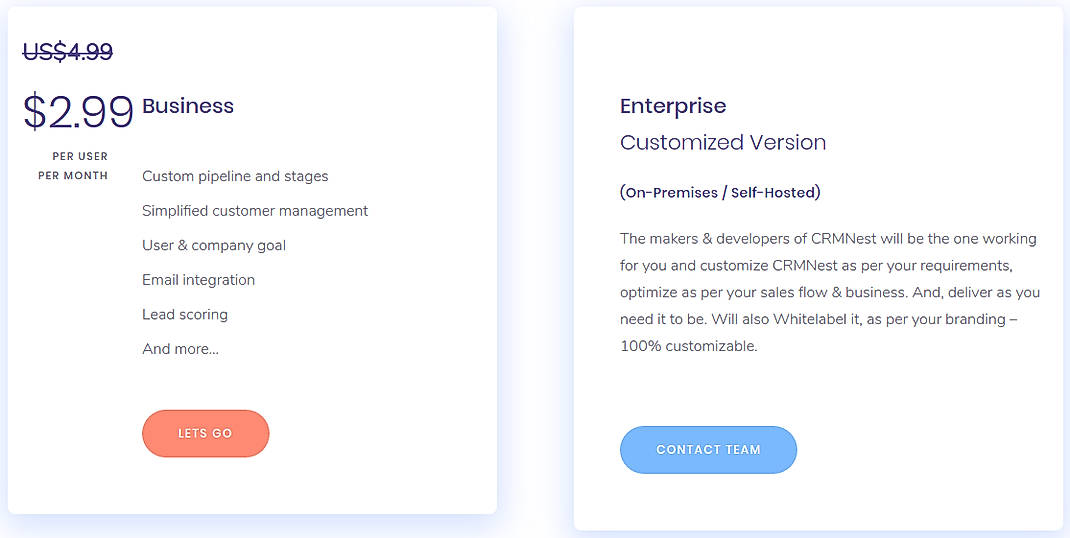
Task: Select '(On-Premises / Self-Hosted)' label
Action: tap(720, 192)
